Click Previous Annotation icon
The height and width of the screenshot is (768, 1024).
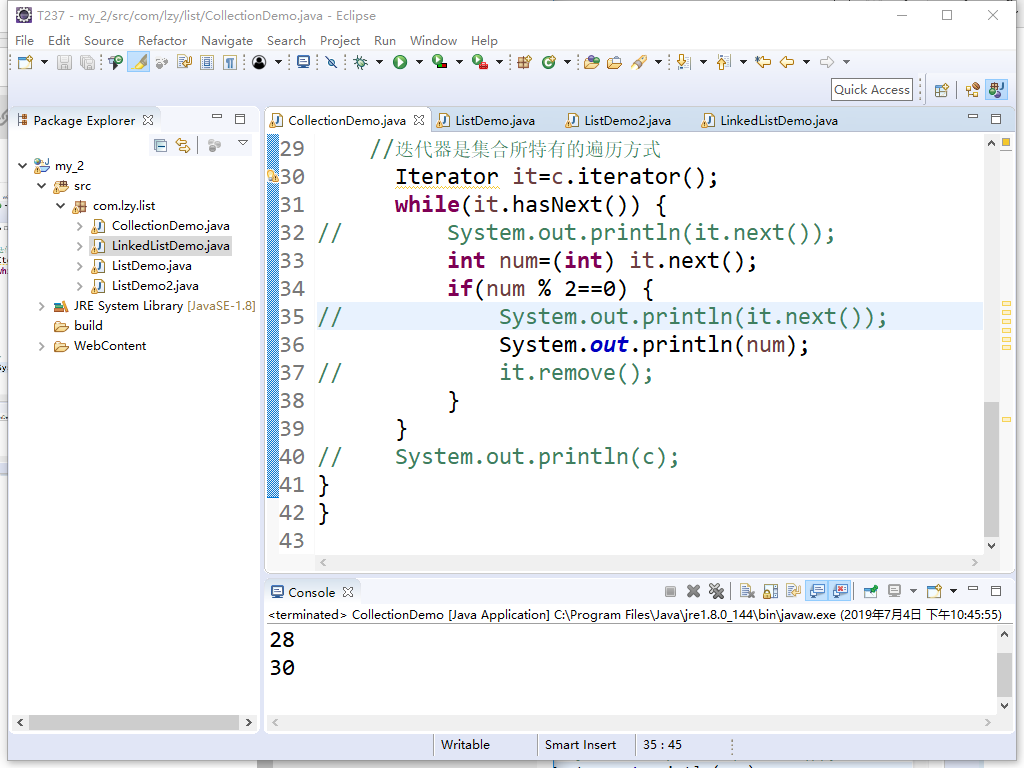[x=723, y=62]
